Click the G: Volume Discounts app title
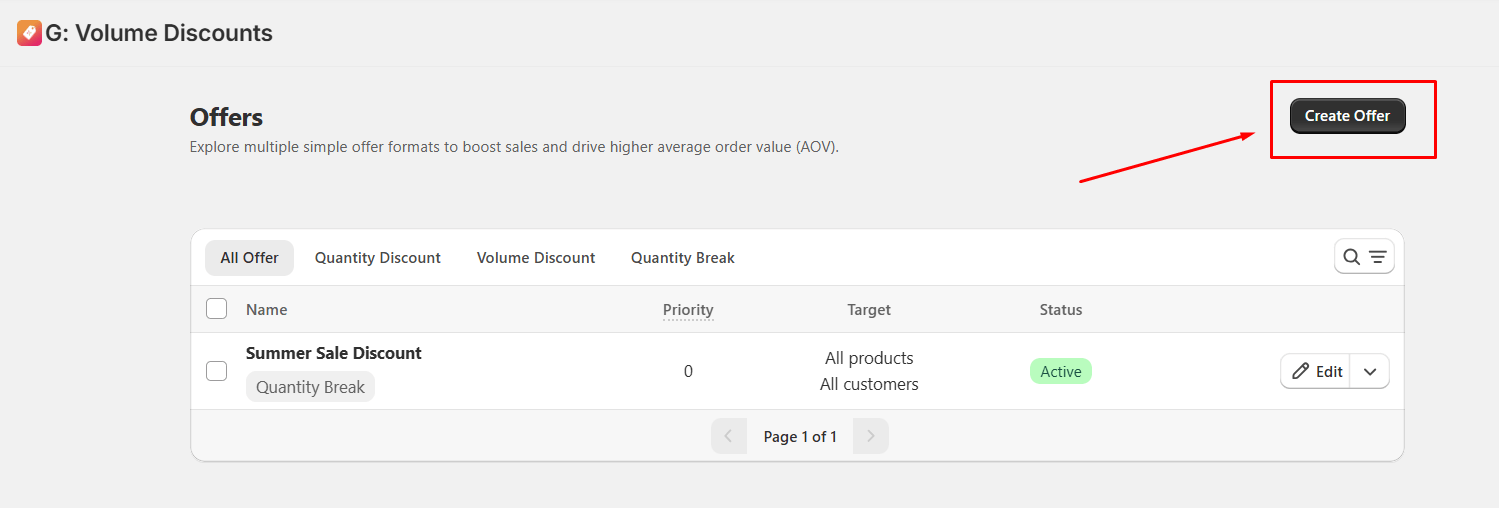The image size is (1499, 508). pos(159,33)
